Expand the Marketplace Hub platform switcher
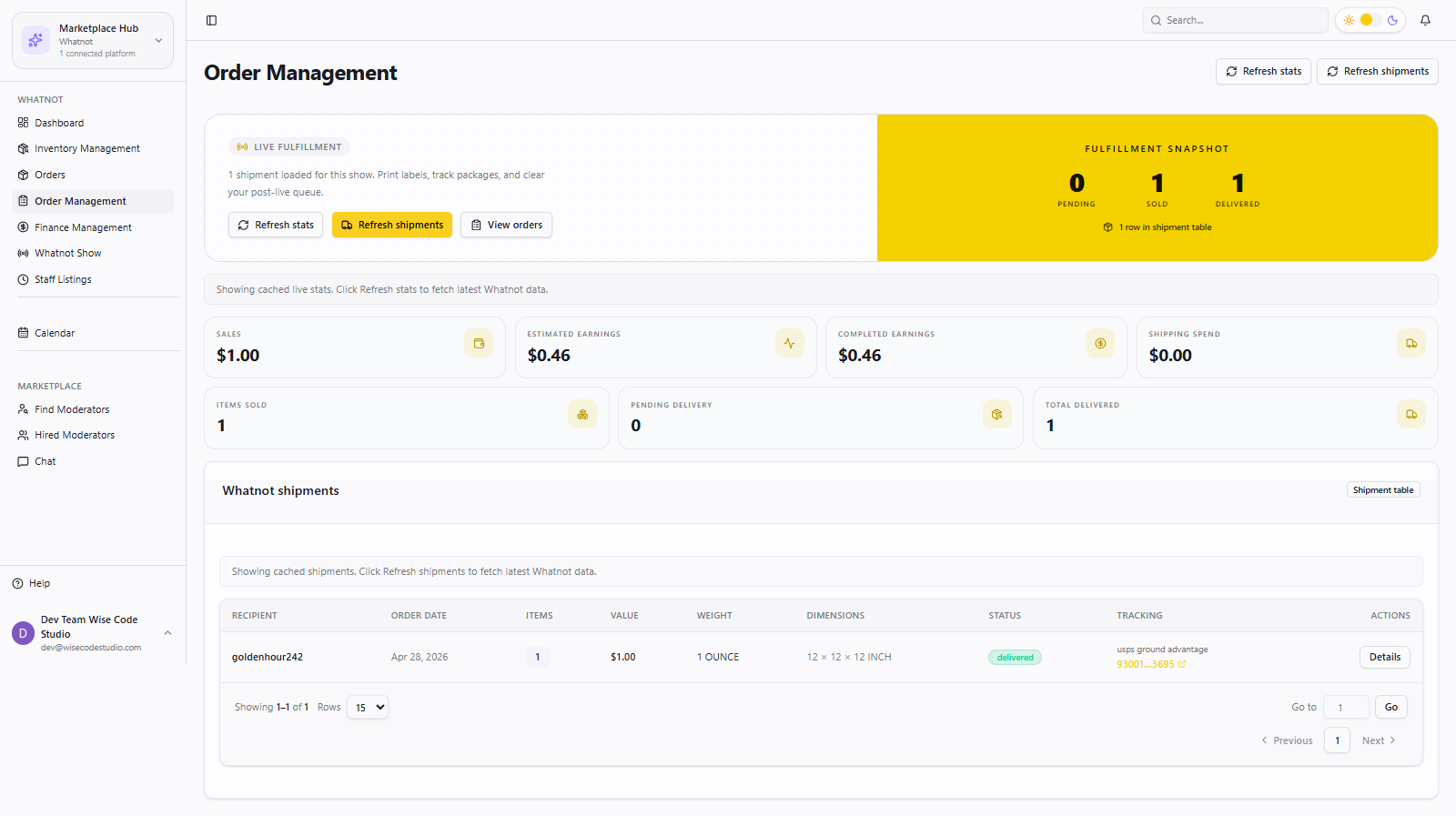Image resolution: width=1456 pixels, height=816 pixels. point(158,40)
